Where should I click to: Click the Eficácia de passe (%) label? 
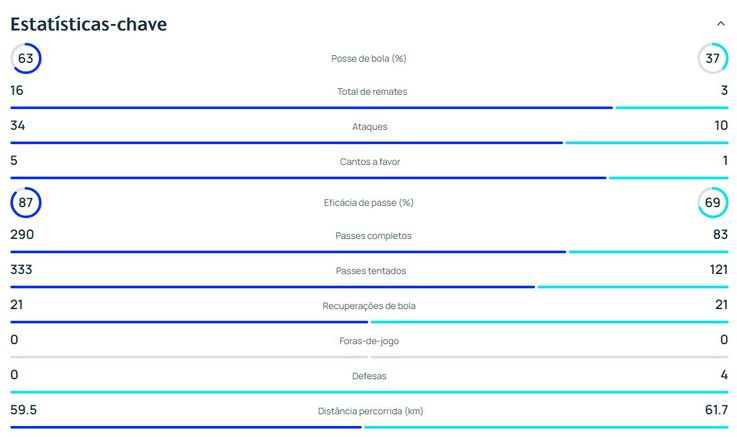[368, 203]
